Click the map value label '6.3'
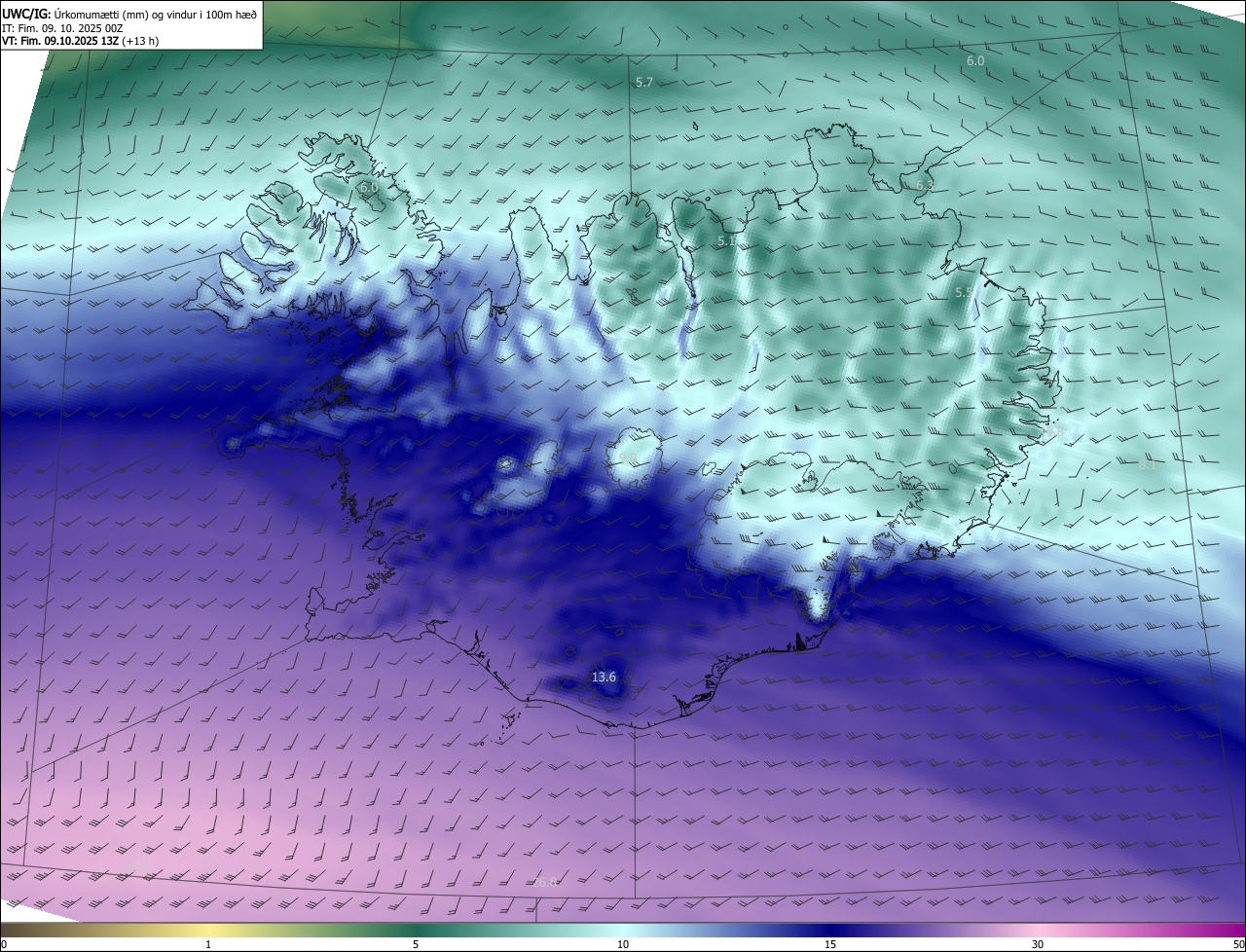 [x=925, y=185]
